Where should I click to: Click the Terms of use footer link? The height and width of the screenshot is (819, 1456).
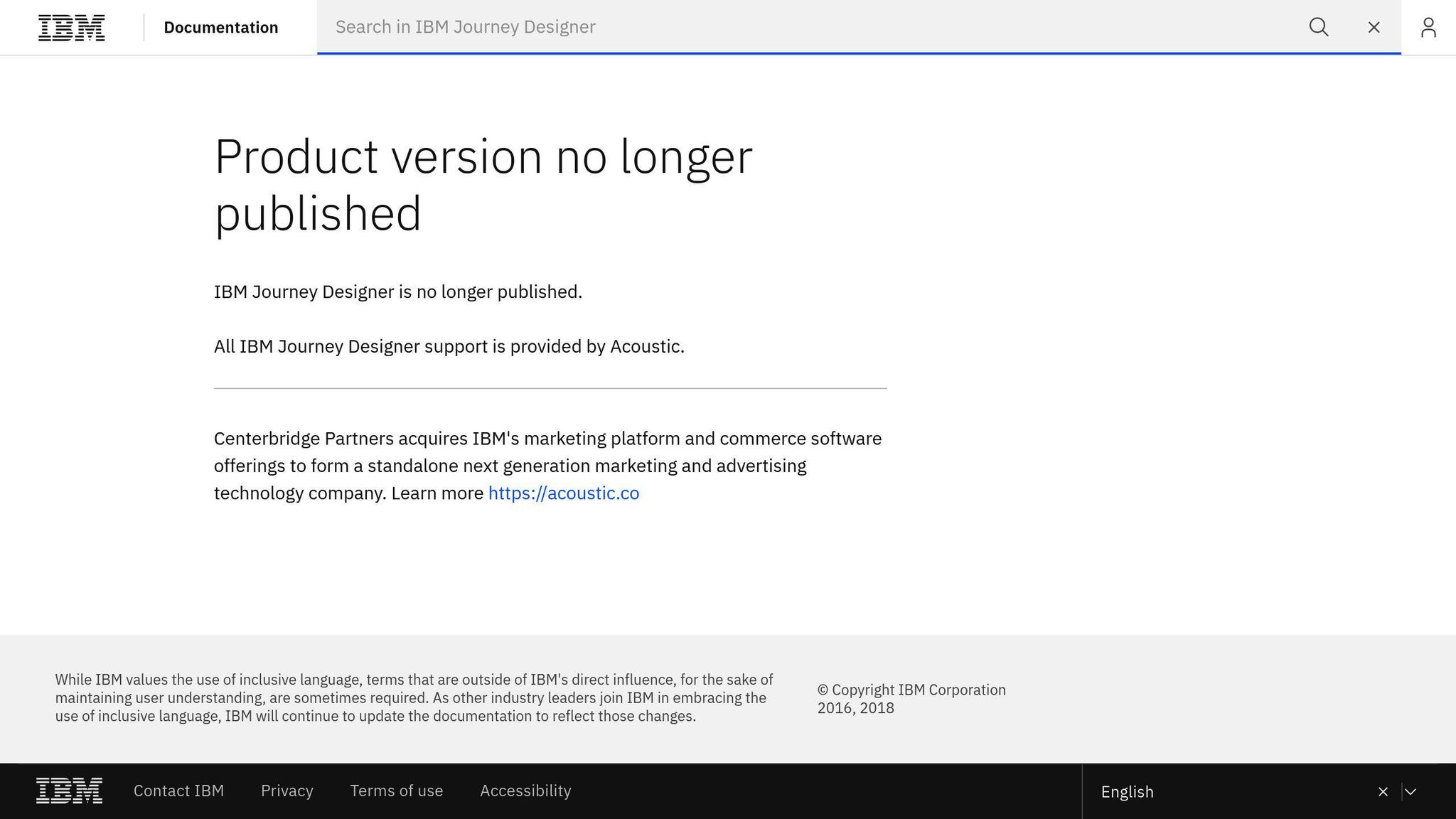[396, 791]
